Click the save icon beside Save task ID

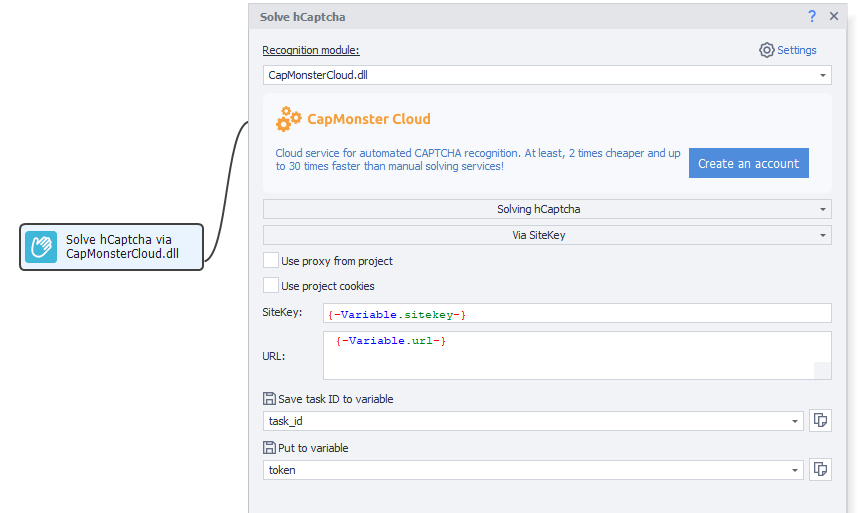tap(269, 398)
